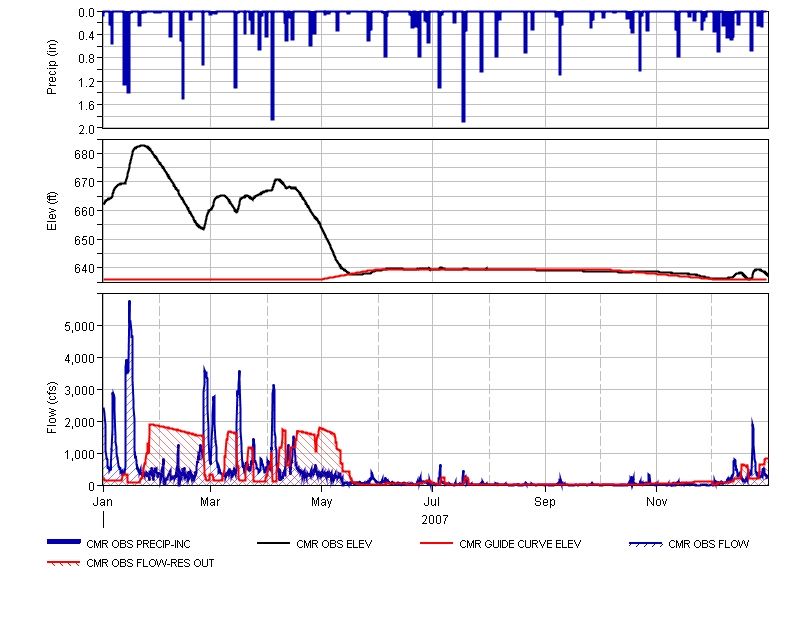Click the 680 tick label on Elev axis
This screenshot has height=627, width=800.
tap(83, 154)
